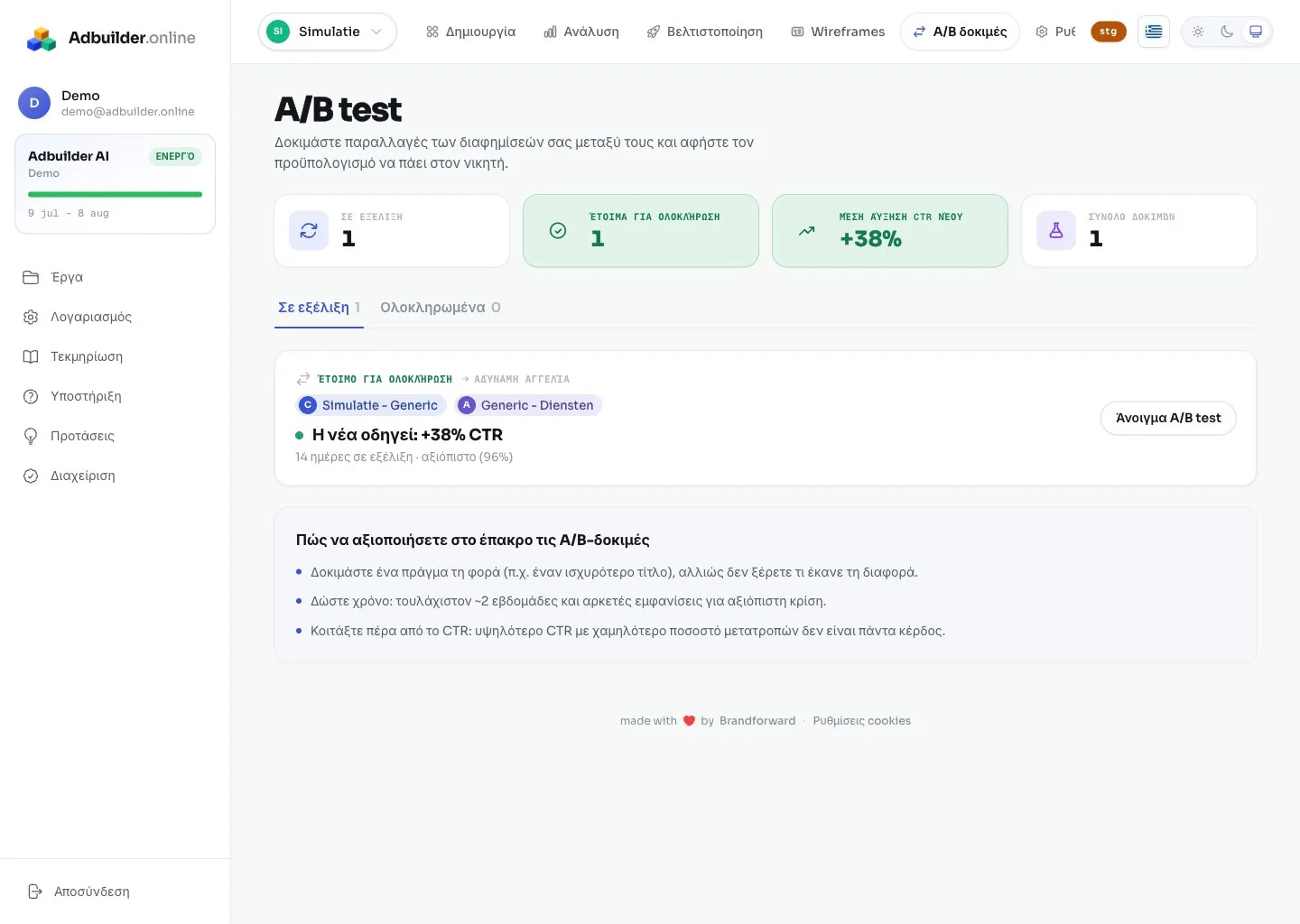
Task: Open the Βελτιστοποίηση menu
Action: 705,32
